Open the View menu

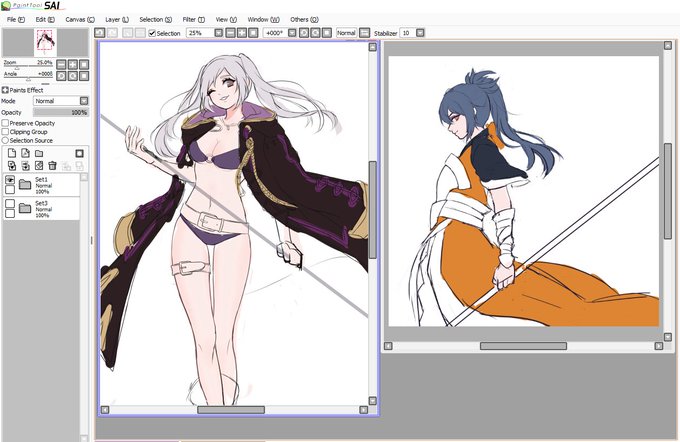coord(226,20)
